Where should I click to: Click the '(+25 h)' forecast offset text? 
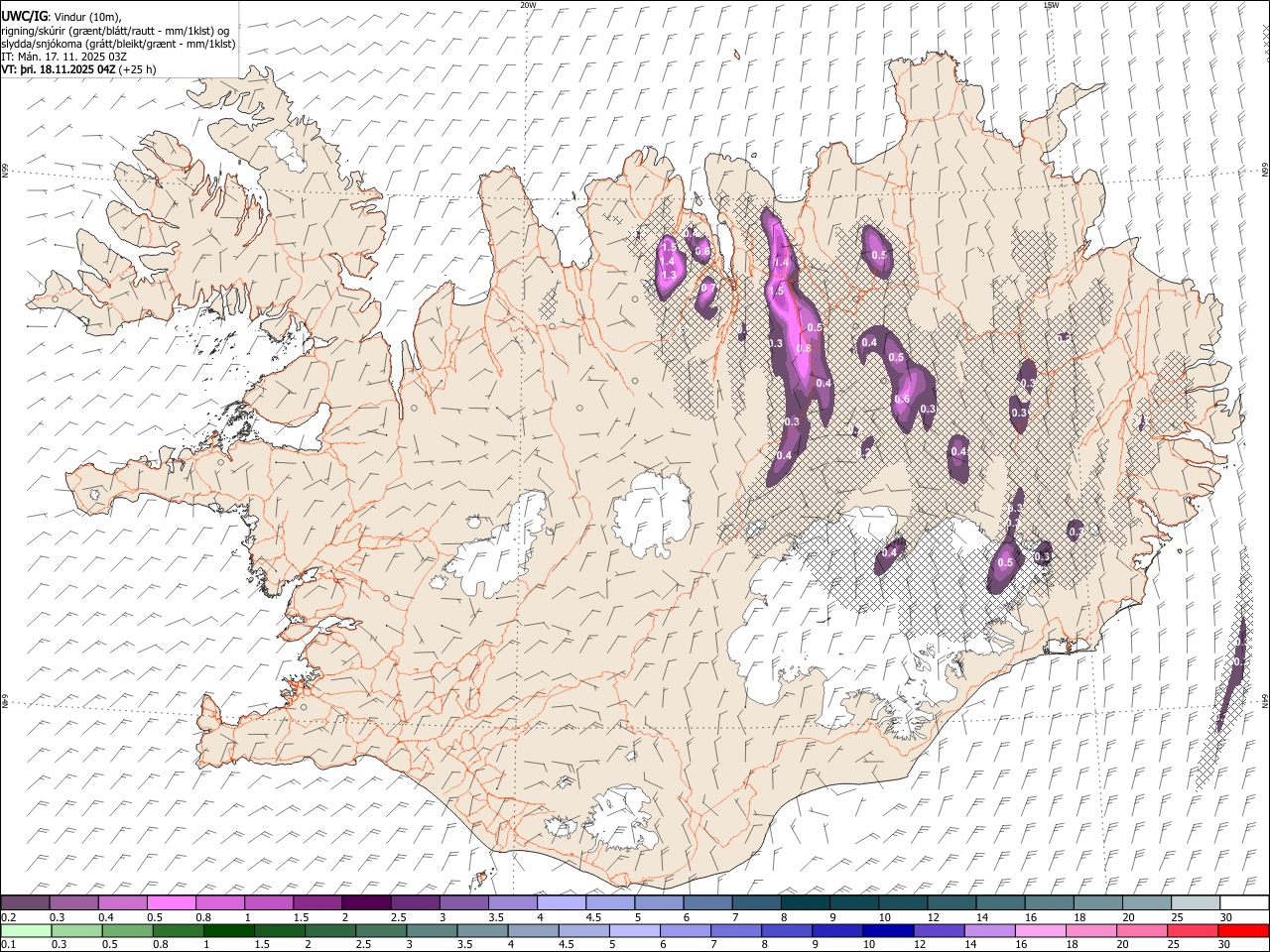click(x=137, y=69)
